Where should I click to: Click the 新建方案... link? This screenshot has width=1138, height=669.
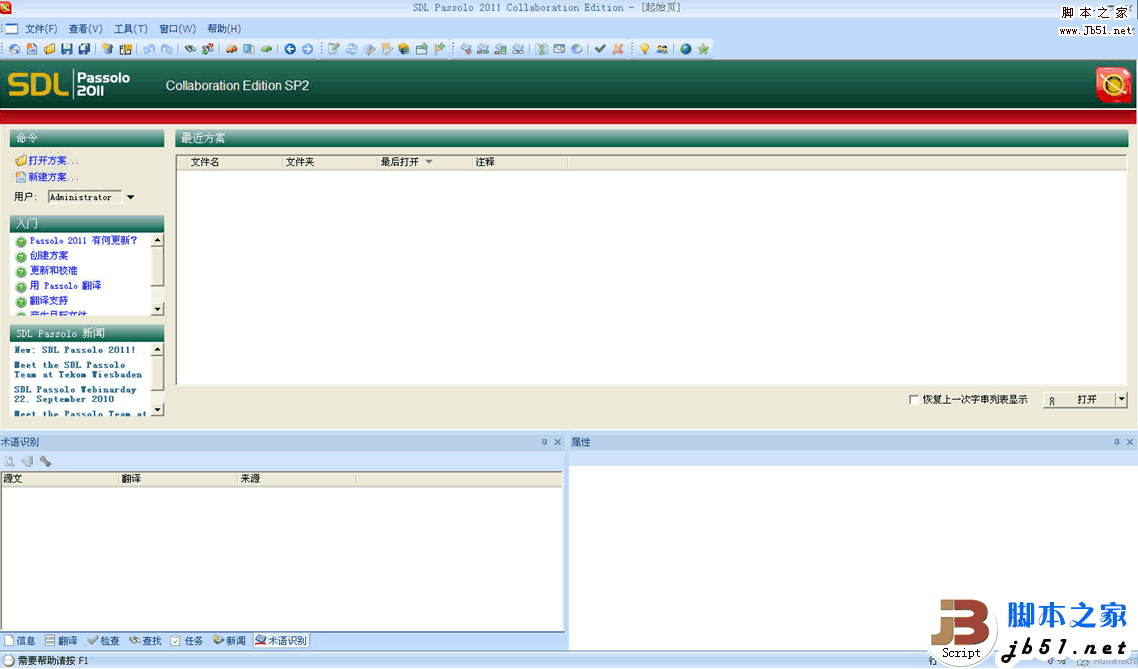click(x=47, y=178)
